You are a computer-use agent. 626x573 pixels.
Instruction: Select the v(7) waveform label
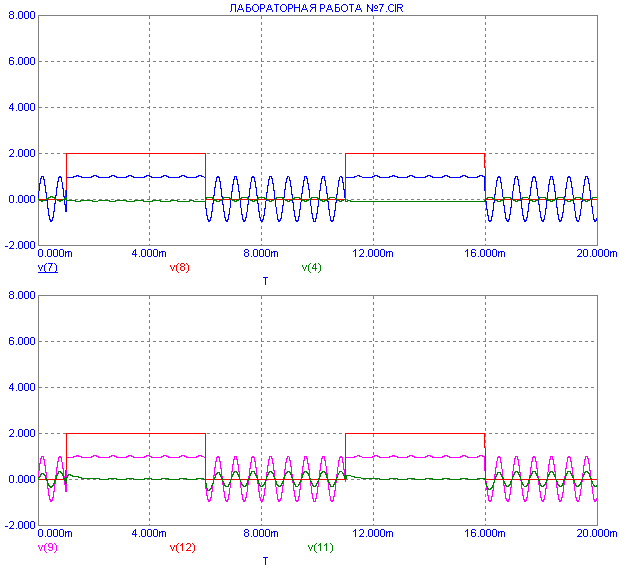click(48, 267)
